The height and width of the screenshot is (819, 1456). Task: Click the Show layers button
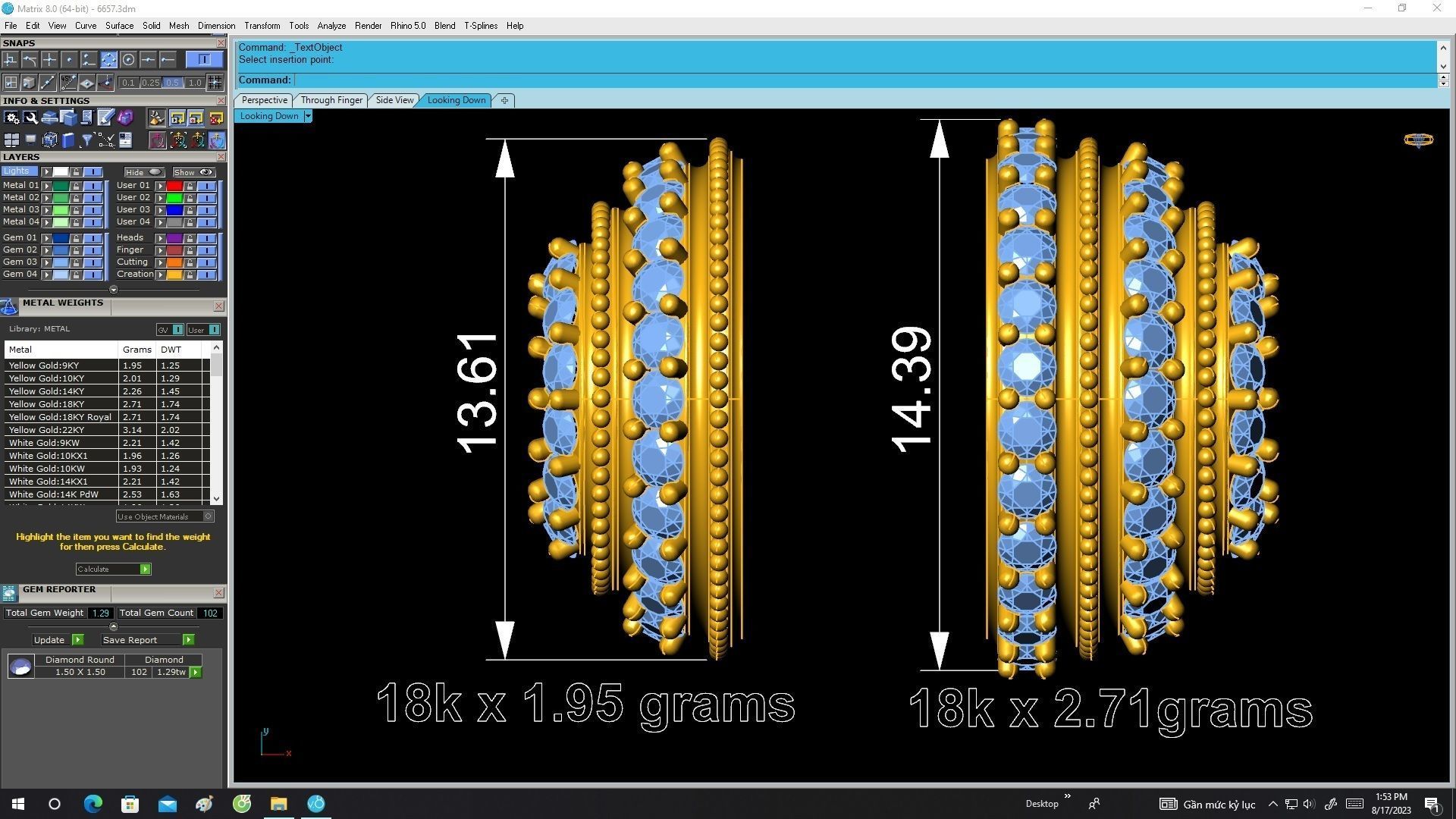click(x=194, y=172)
